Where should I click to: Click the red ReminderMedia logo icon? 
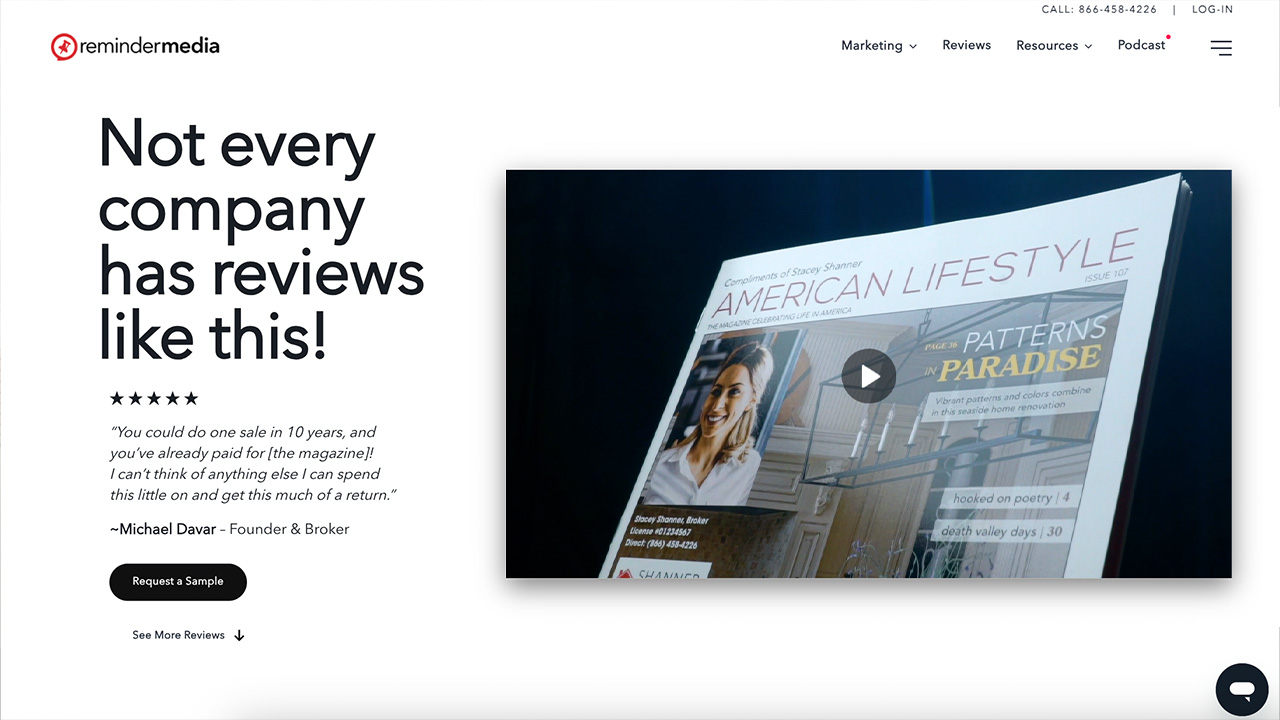tap(63, 46)
